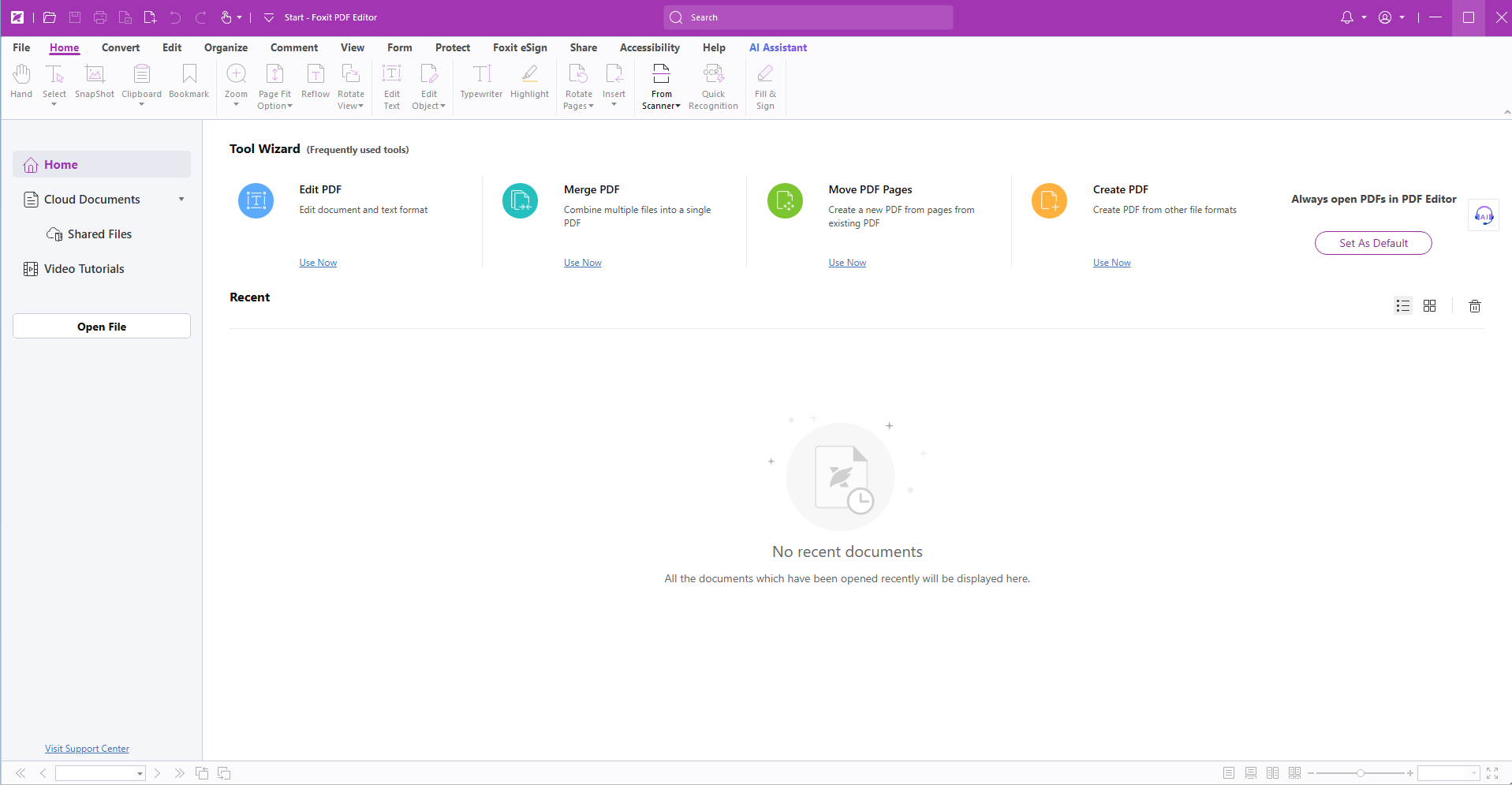The image size is (1512, 785).
Task: Enter full screen mode icon
Action: pos(1492,773)
